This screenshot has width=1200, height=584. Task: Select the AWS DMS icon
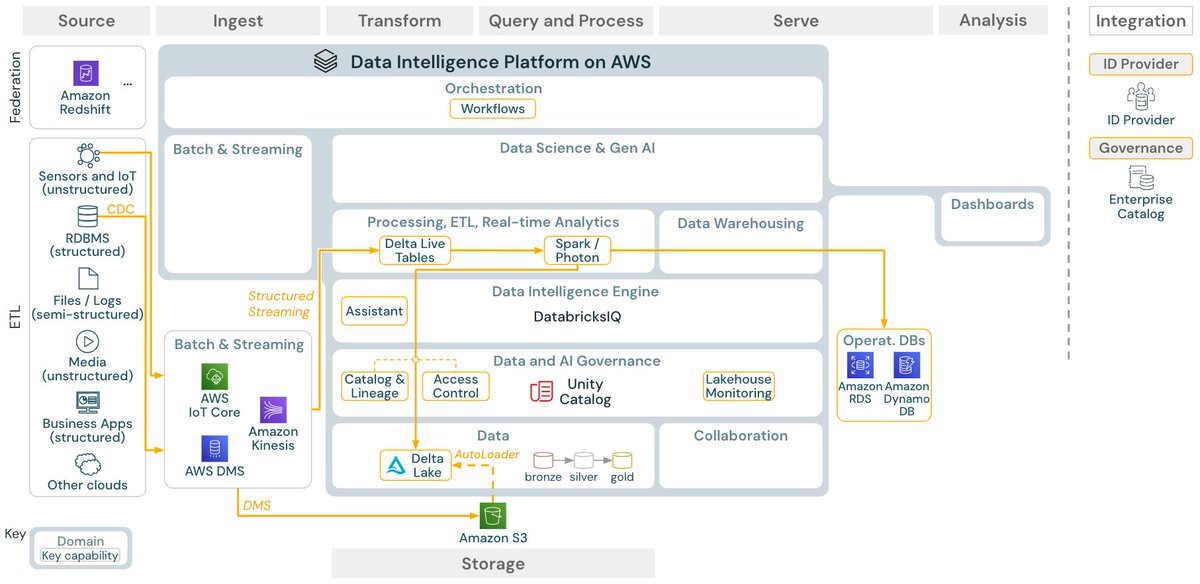click(x=213, y=448)
